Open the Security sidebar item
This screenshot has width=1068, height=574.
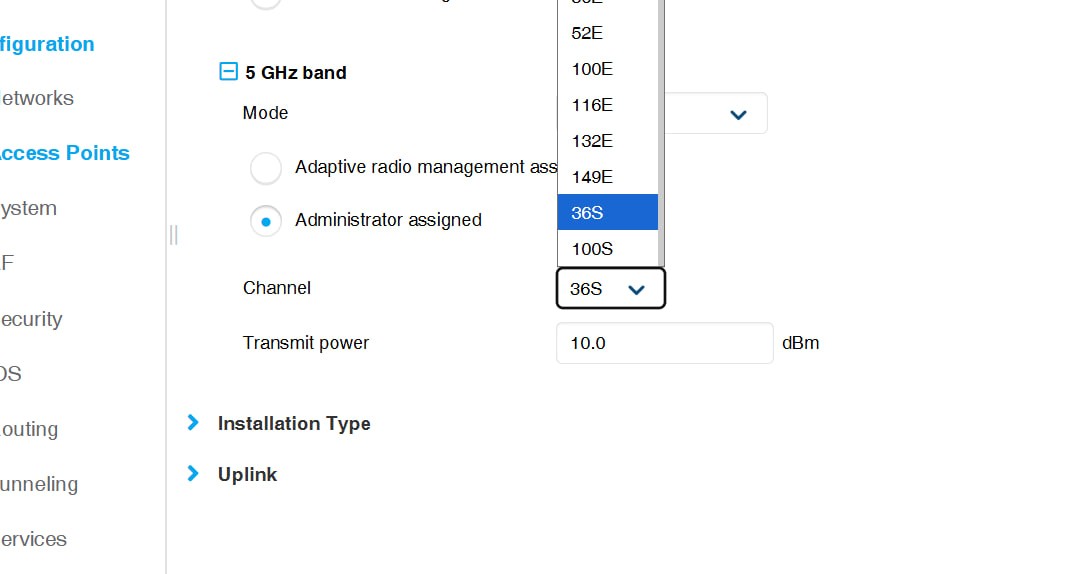(x=31, y=319)
